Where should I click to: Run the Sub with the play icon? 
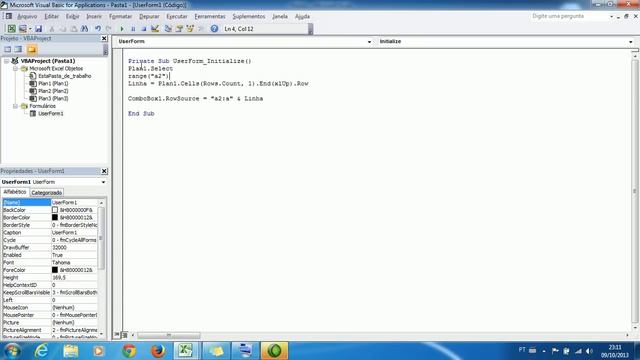pos(122,29)
